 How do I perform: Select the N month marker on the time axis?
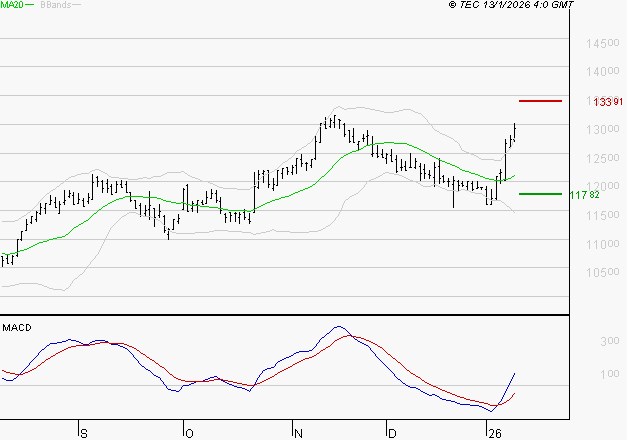pyautogui.click(x=298, y=432)
